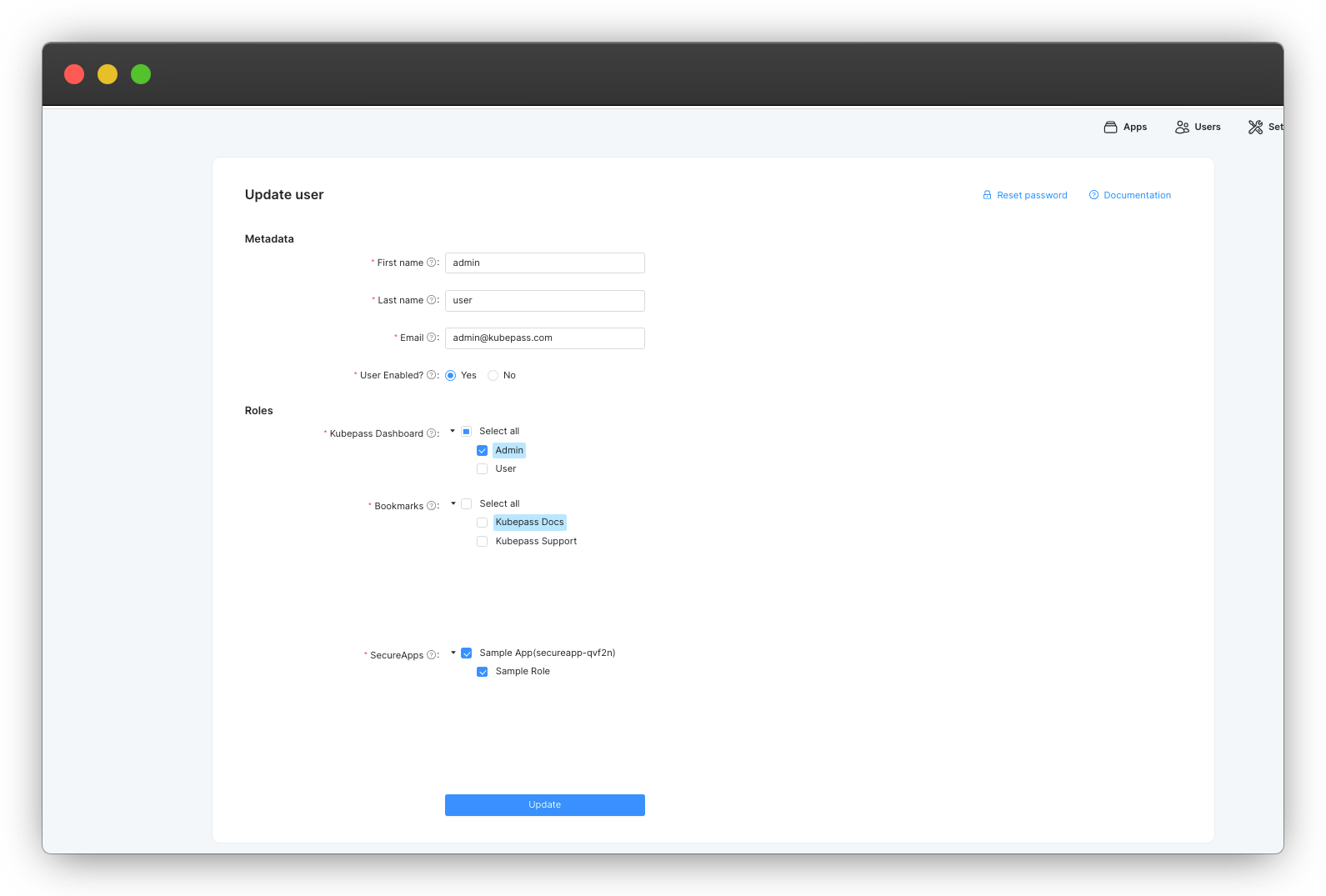Viewport: 1326px width, 896px height.
Task: Select the Yes radio button
Action: pyautogui.click(x=451, y=376)
